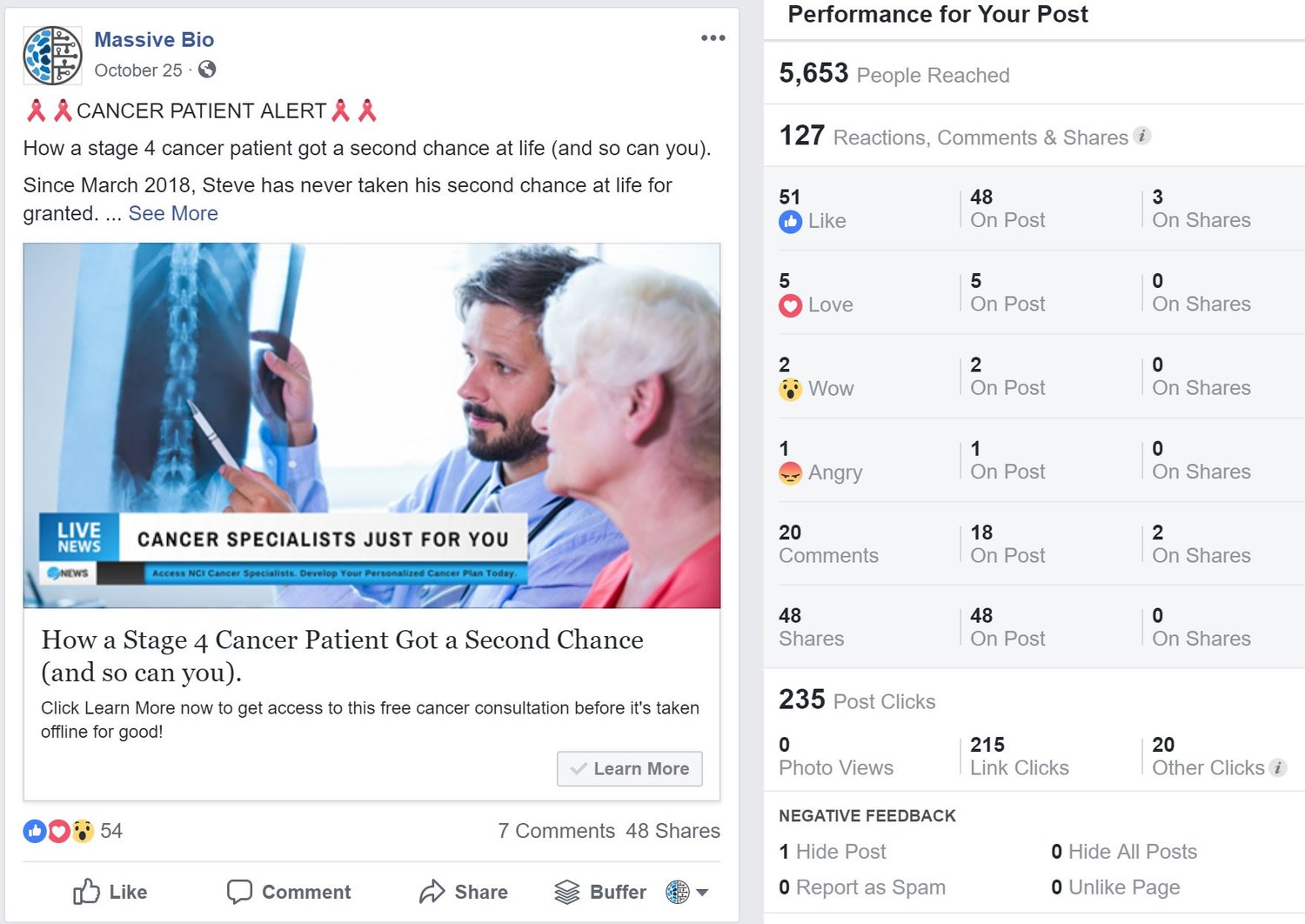1305x924 pixels.
Task: Click the info icon next to Other Clicks
Action: coord(1277,767)
